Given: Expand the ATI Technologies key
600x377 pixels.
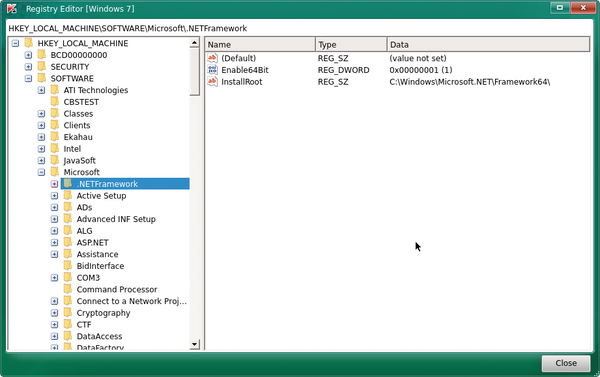Looking at the screenshot, I should tap(41, 90).
